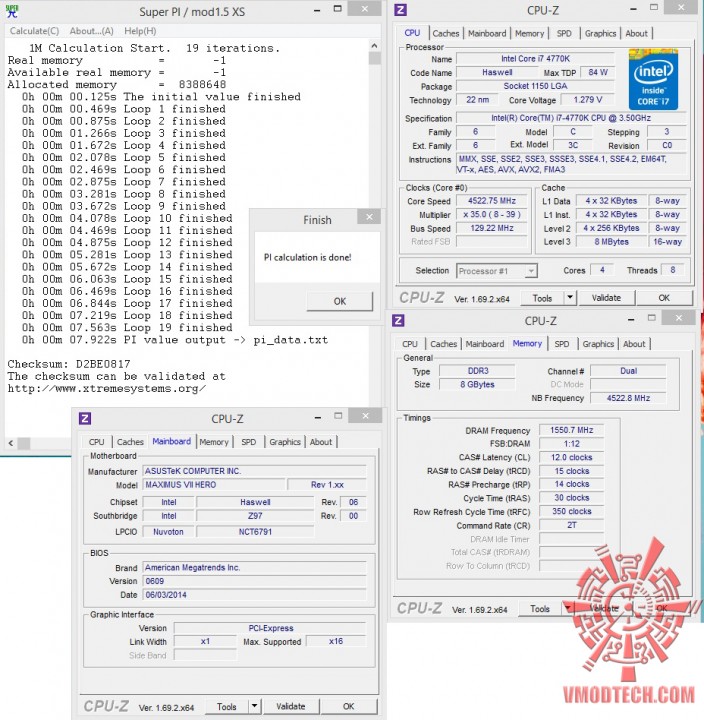Switch to About tab in top CPU-Z window

pyautogui.click(x=636, y=33)
